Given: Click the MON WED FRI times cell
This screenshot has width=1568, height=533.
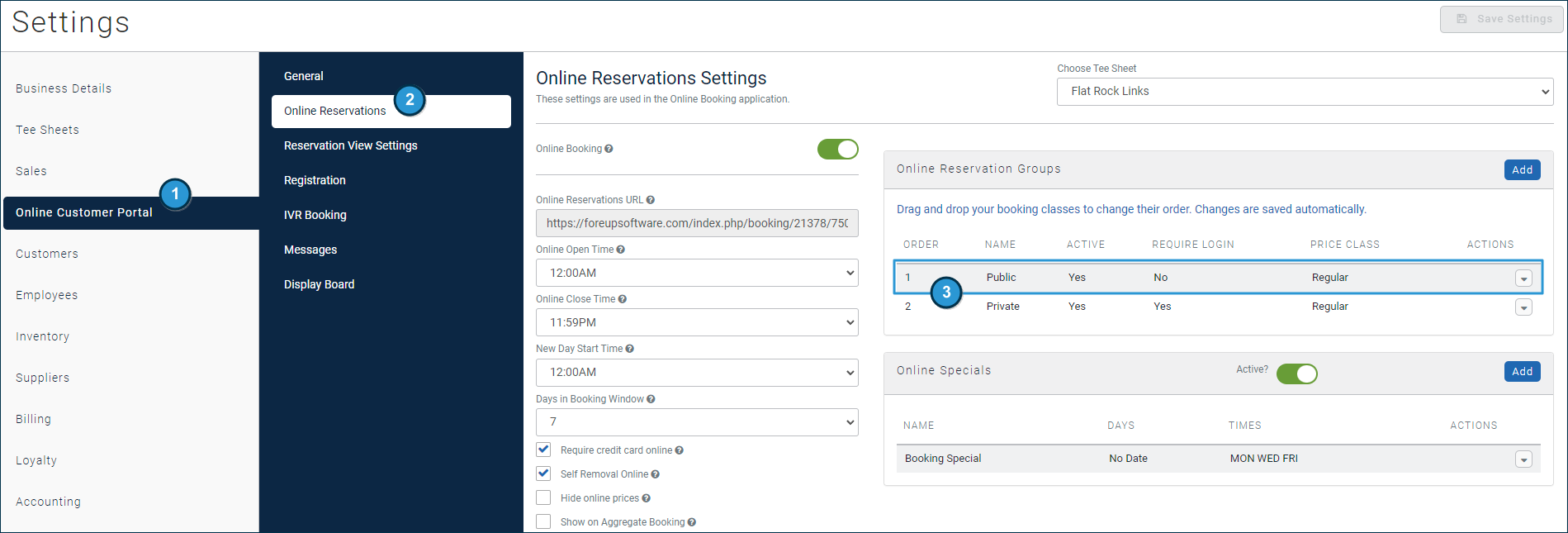Looking at the screenshot, I should 1263,459.
